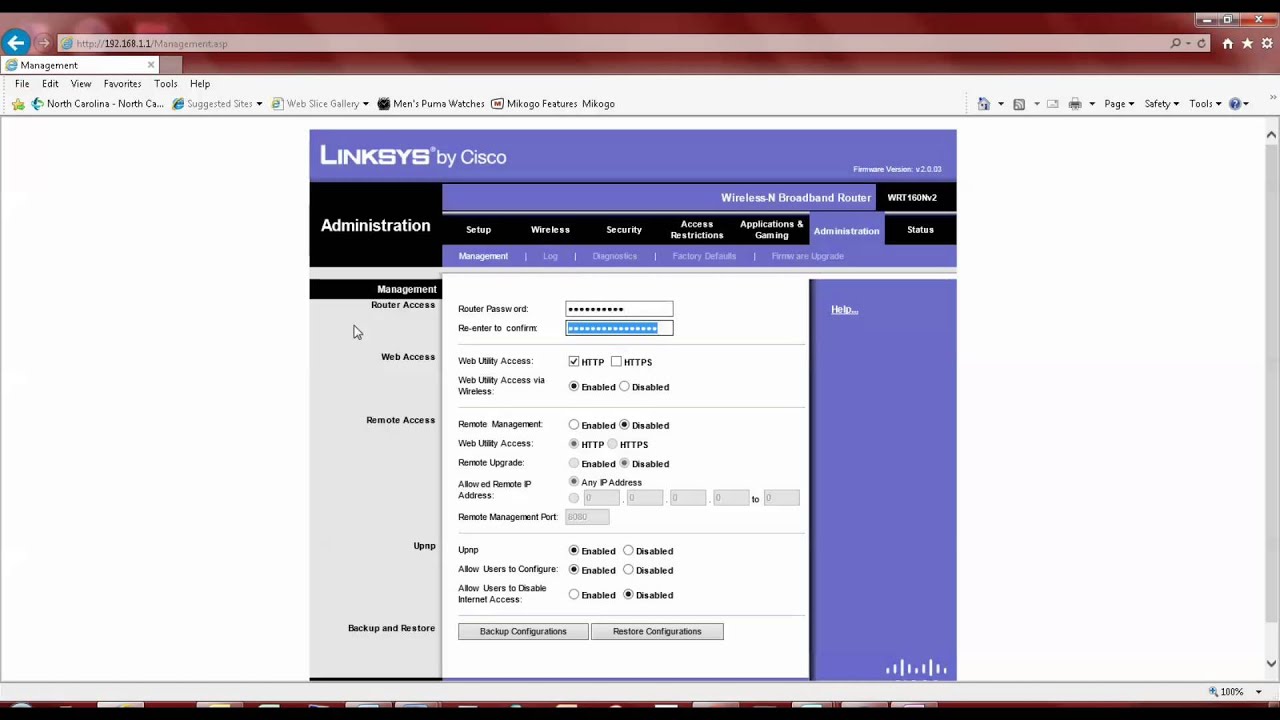1280x720 pixels.
Task: Click the Help link in right panel
Action: click(844, 310)
